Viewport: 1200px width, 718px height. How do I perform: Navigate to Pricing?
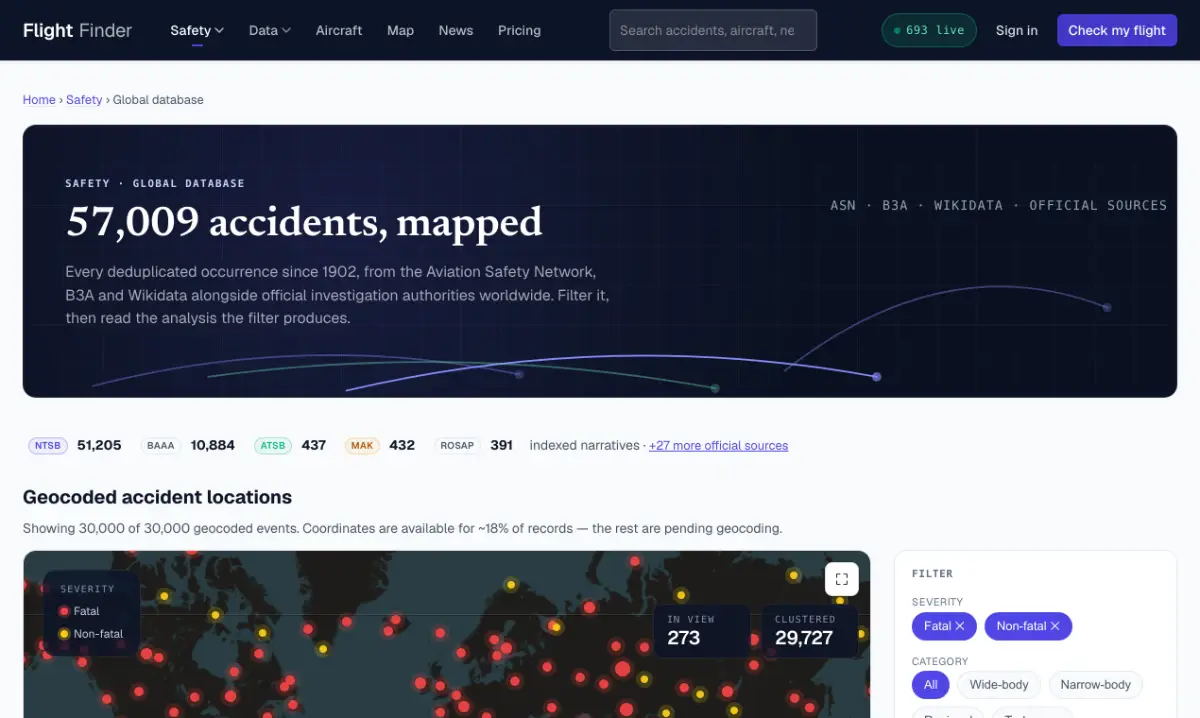[x=519, y=30]
